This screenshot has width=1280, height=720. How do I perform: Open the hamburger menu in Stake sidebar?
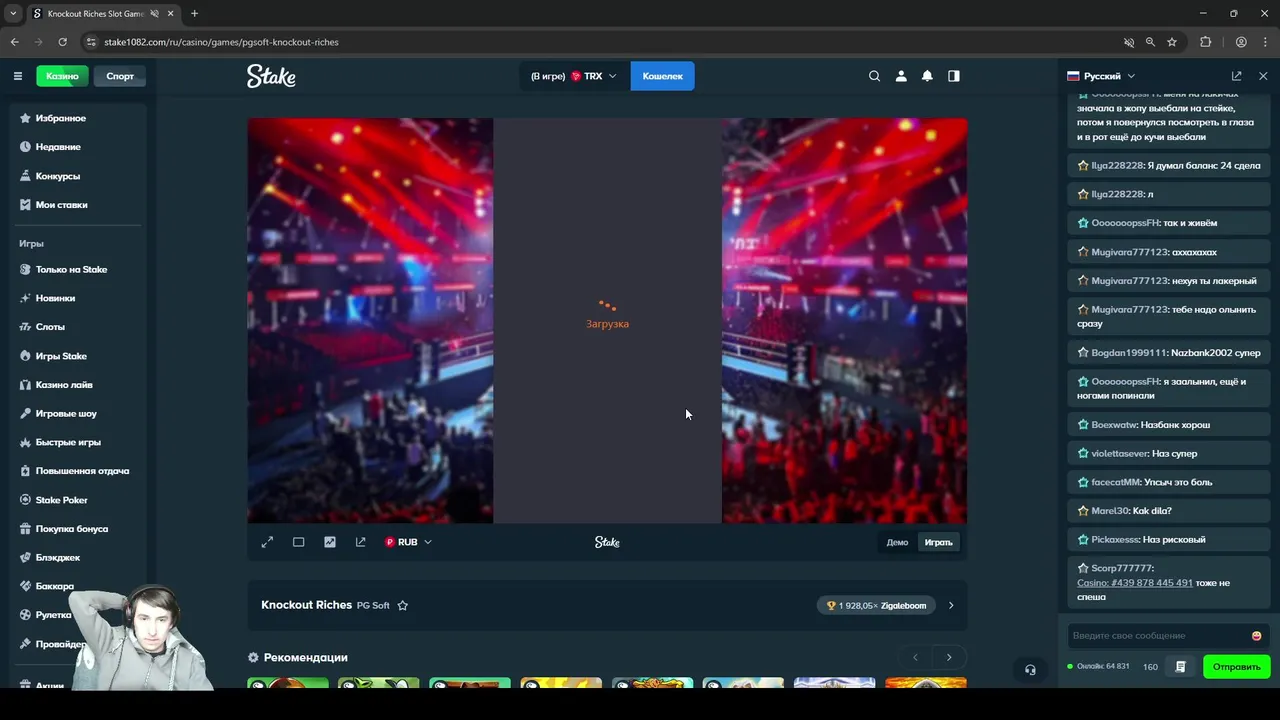[x=17, y=76]
